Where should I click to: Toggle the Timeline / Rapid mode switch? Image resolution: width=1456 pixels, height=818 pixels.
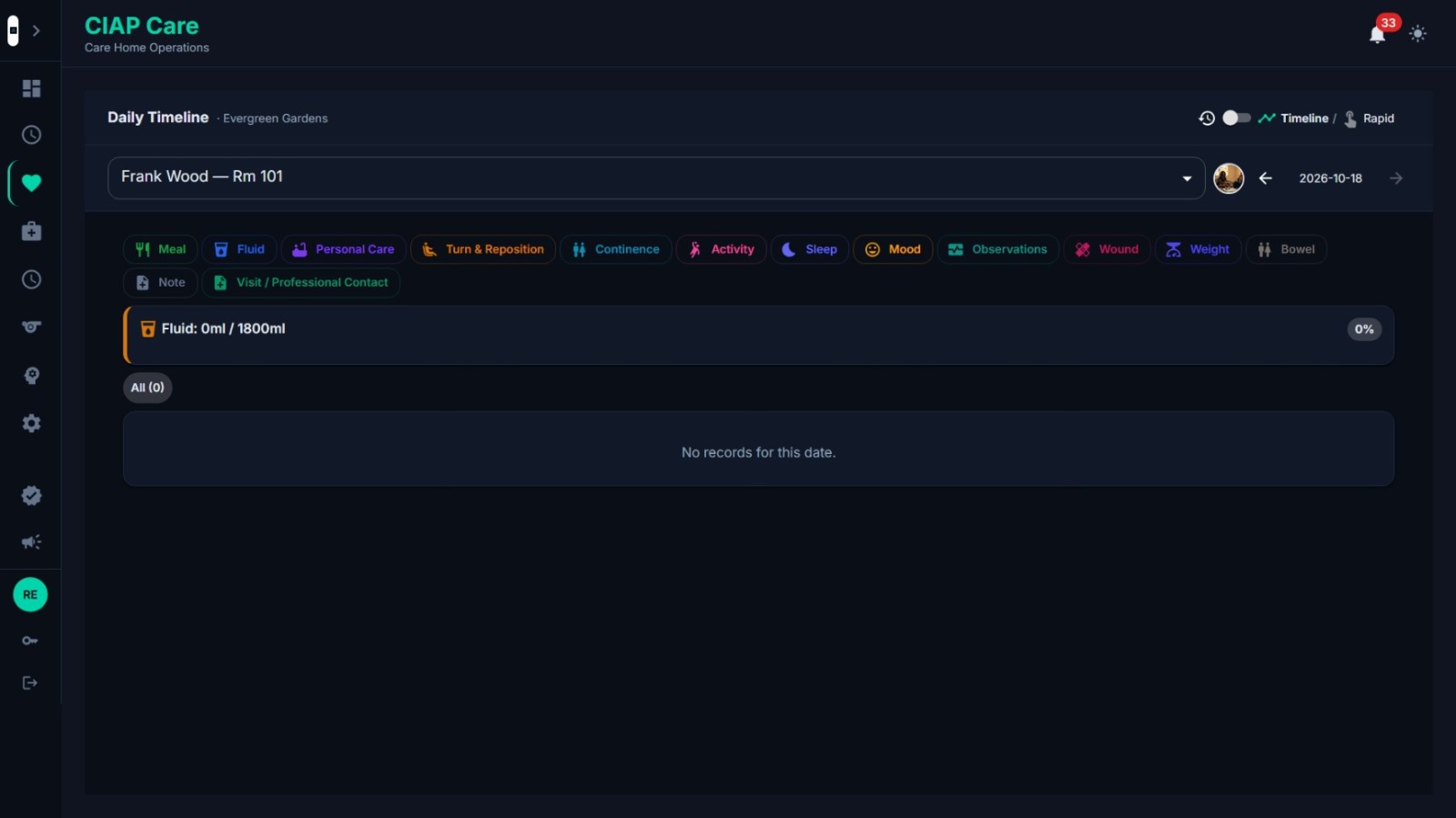point(1237,118)
